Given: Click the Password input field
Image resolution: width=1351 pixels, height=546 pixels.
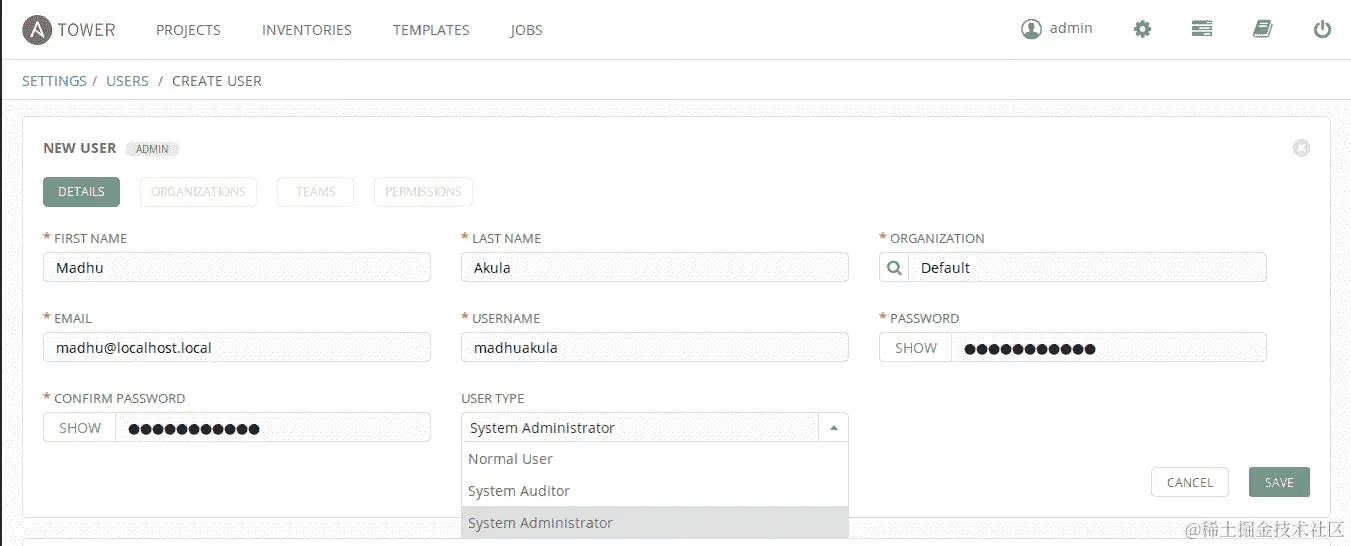Looking at the screenshot, I should point(1109,347).
